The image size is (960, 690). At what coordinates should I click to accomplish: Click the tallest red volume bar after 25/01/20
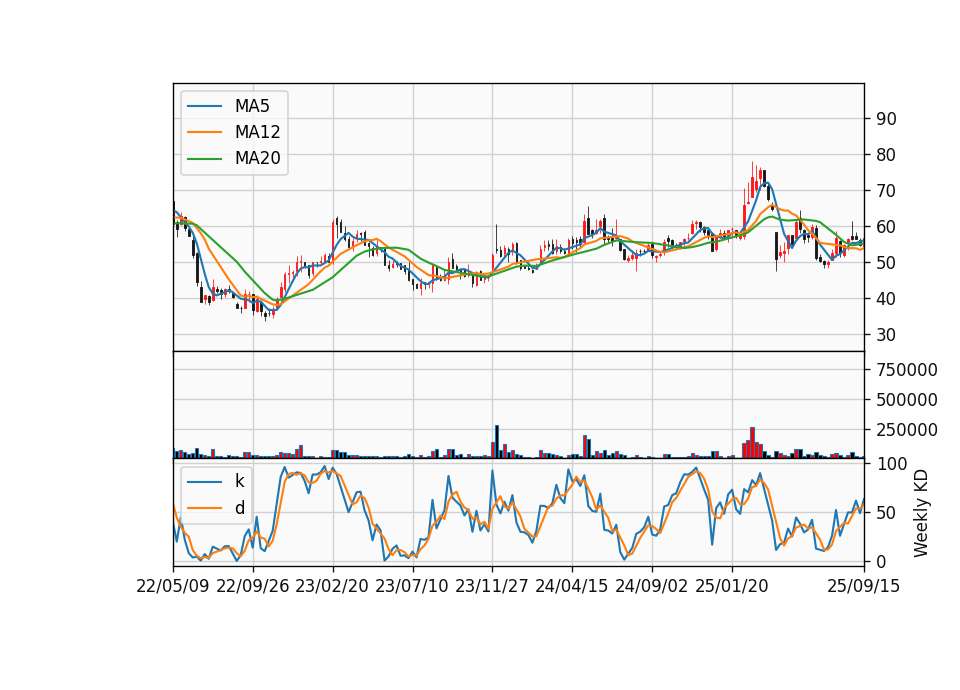(752, 443)
